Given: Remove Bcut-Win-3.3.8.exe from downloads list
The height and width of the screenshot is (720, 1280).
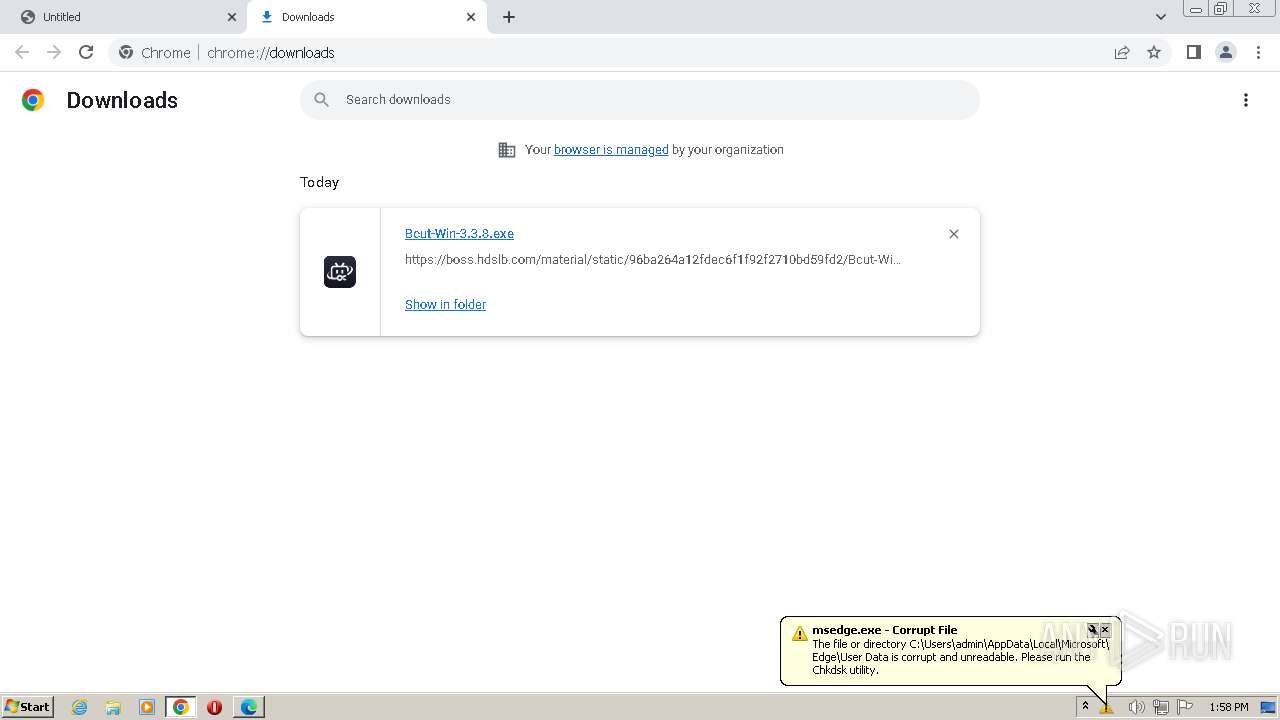Looking at the screenshot, I should click(x=954, y=234).
